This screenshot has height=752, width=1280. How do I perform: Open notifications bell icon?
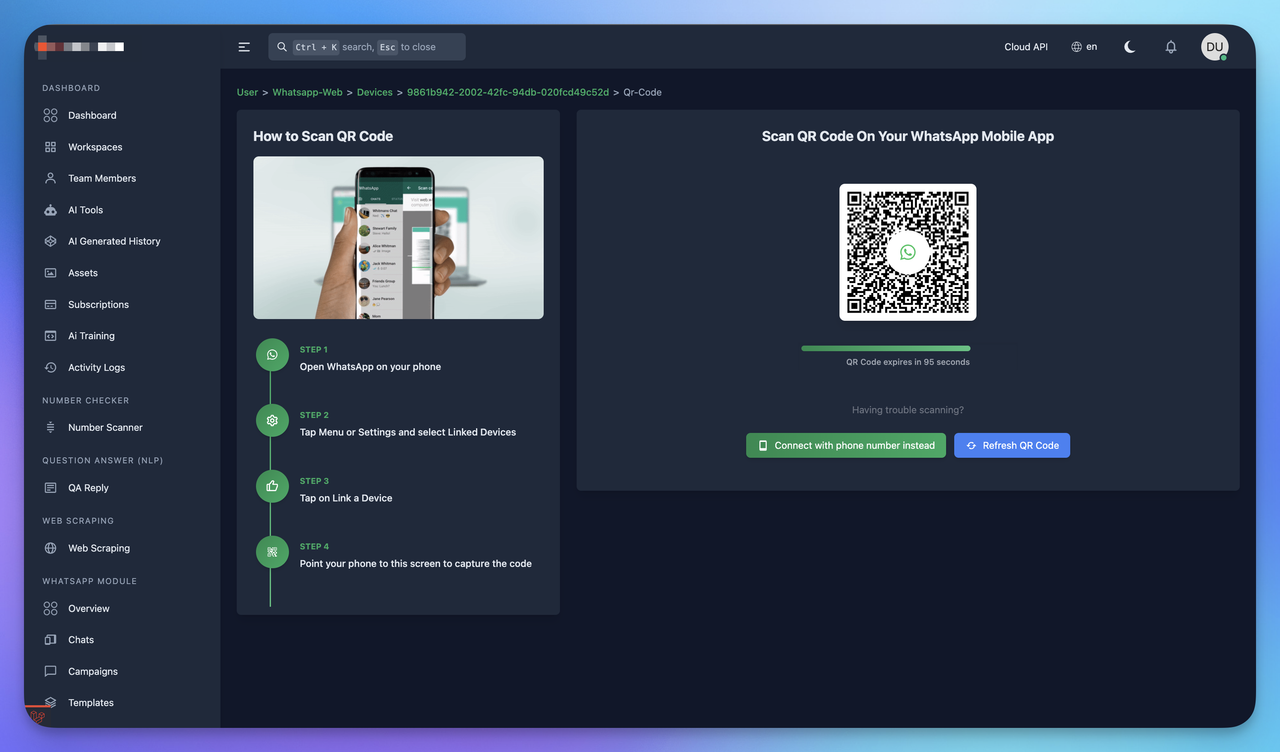point(1171,47)
